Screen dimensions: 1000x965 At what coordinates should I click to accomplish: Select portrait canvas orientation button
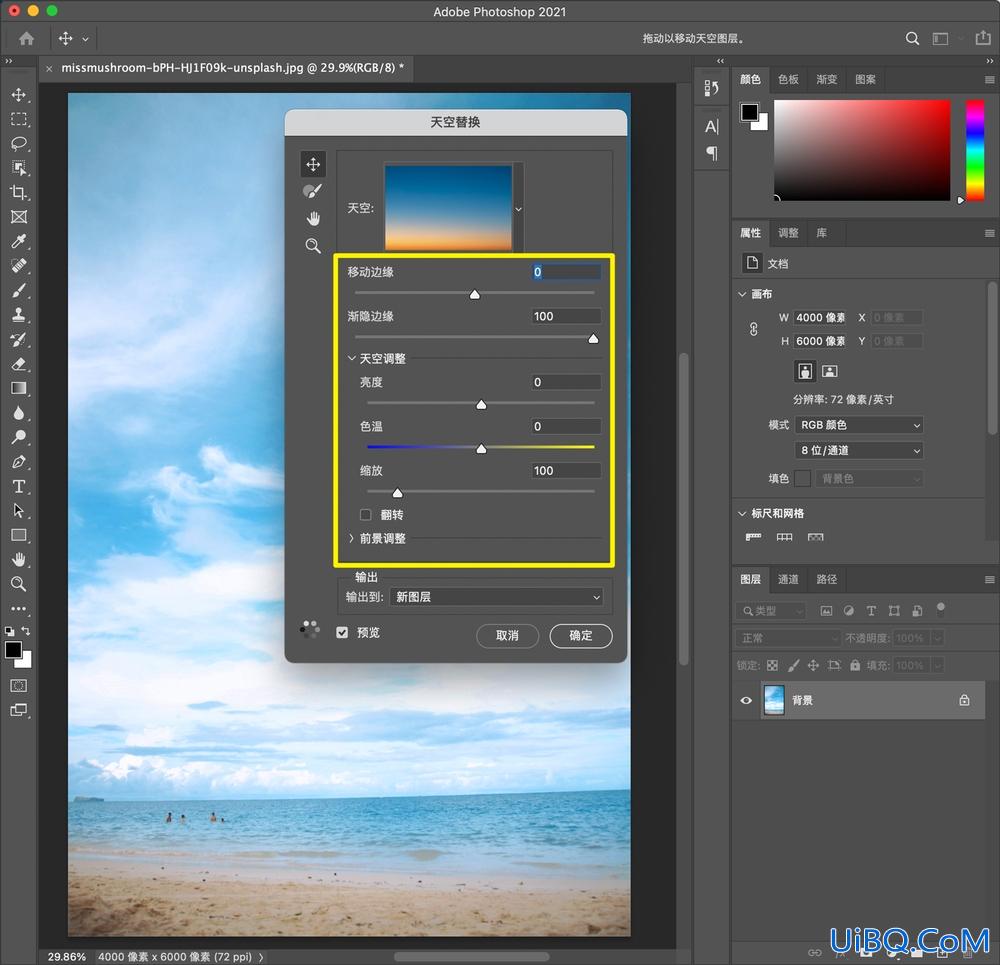tap(805, 371)
